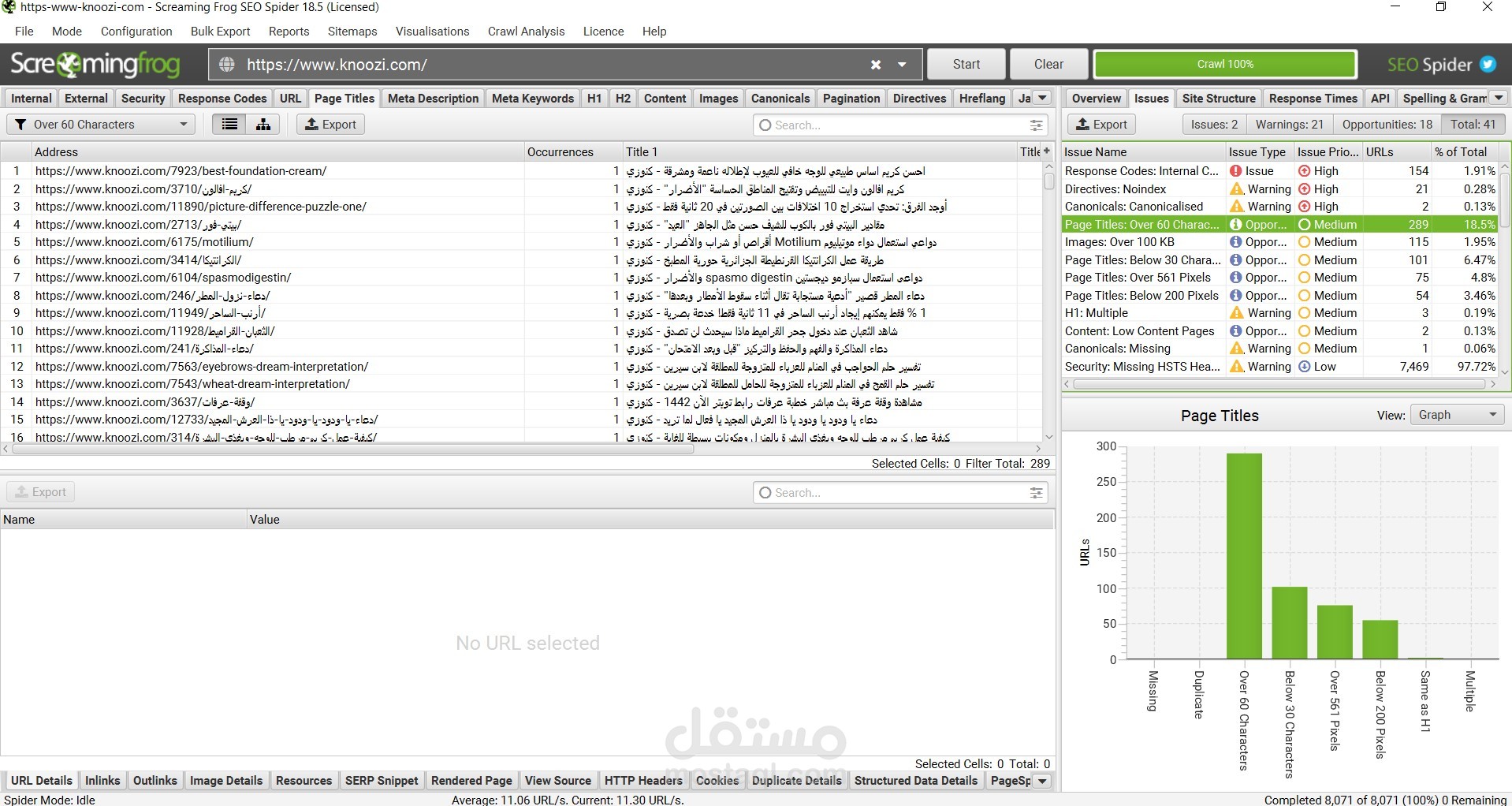The height and width of the screenshot is (806, 1512).
Task: Expand more main tabs dropdown arrow
Action: (x=1042, y=99)
